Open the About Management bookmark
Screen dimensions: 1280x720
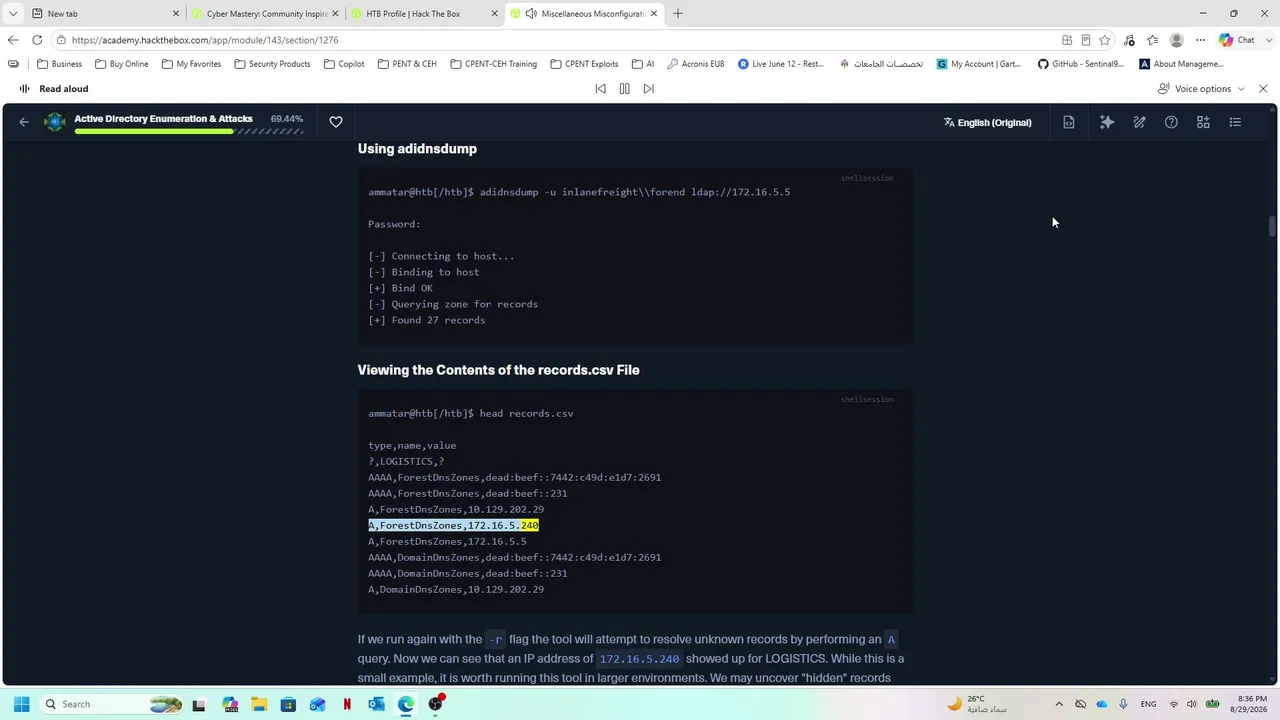pos(1182,64)
